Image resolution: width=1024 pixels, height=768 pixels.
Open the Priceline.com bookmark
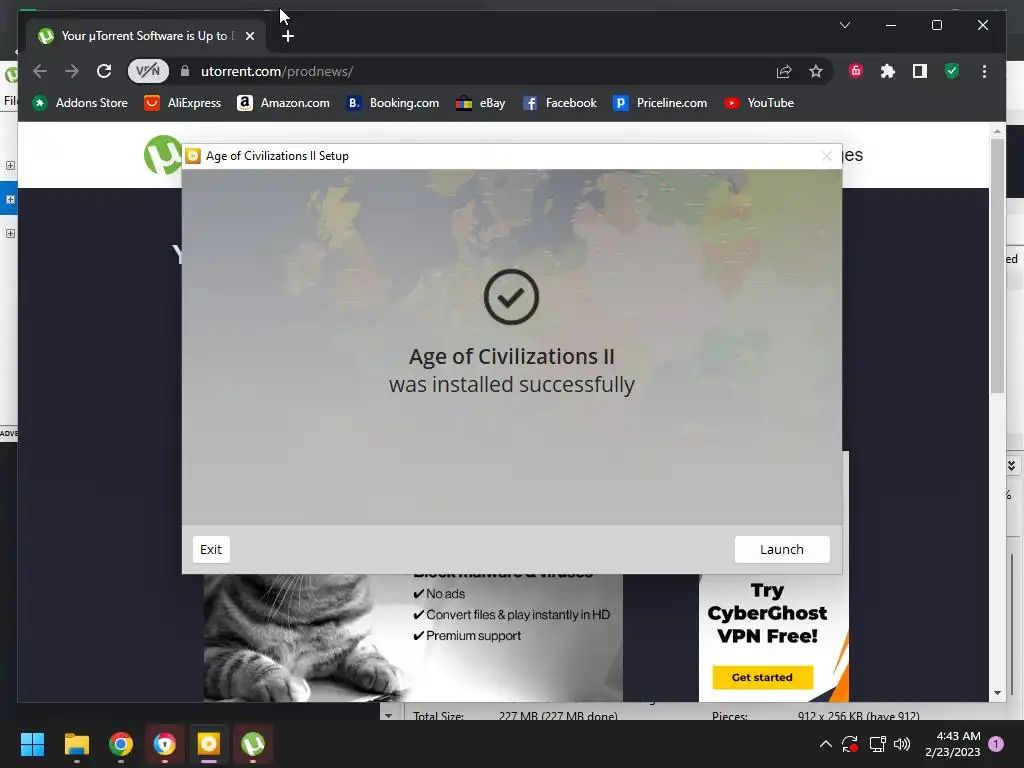coord(660,103)
